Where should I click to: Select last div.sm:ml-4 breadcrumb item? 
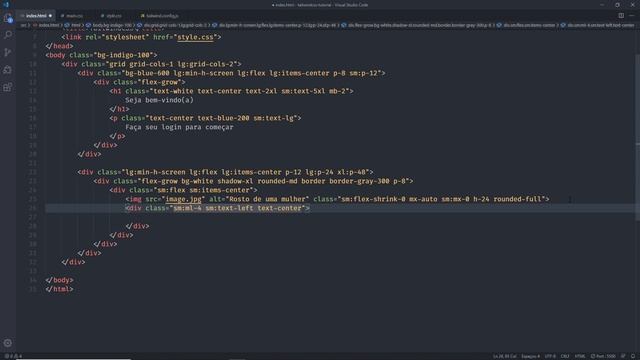[x=600, y=25]
